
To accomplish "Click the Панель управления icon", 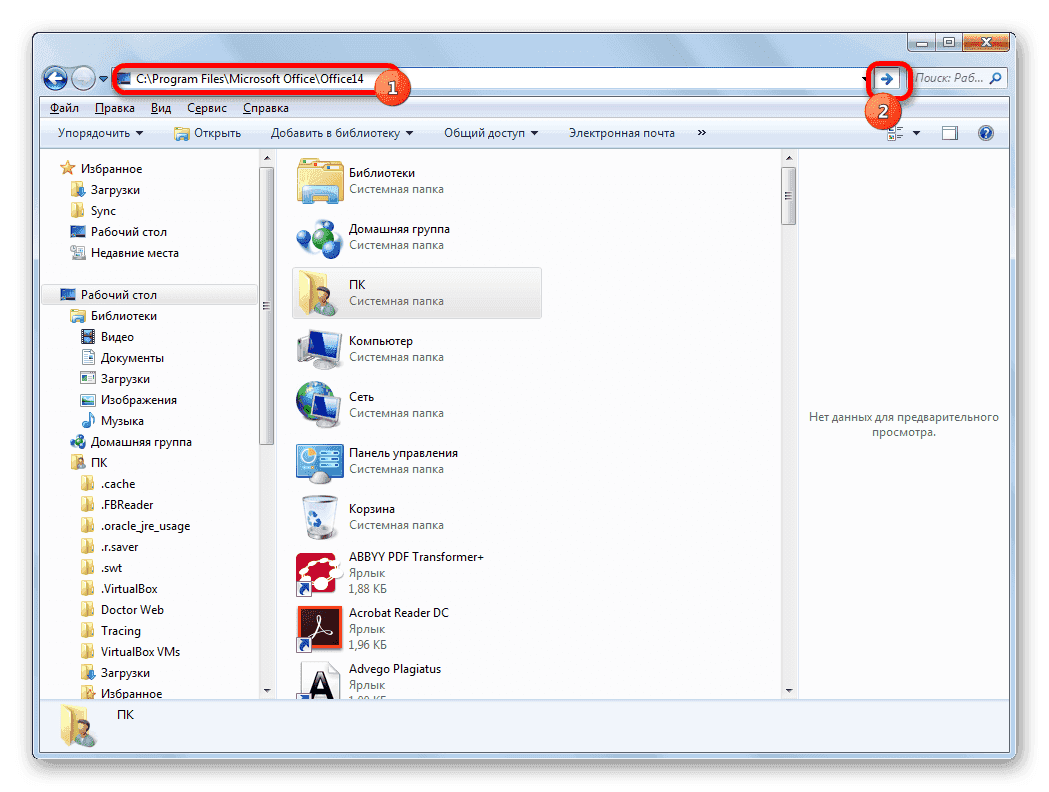I will click(x=320, y=462).
